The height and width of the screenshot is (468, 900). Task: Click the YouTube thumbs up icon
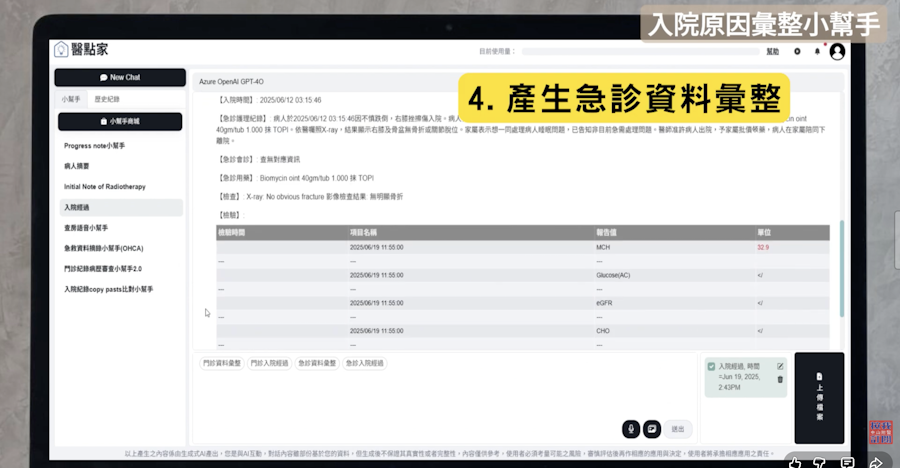click(x=794, y=462)
